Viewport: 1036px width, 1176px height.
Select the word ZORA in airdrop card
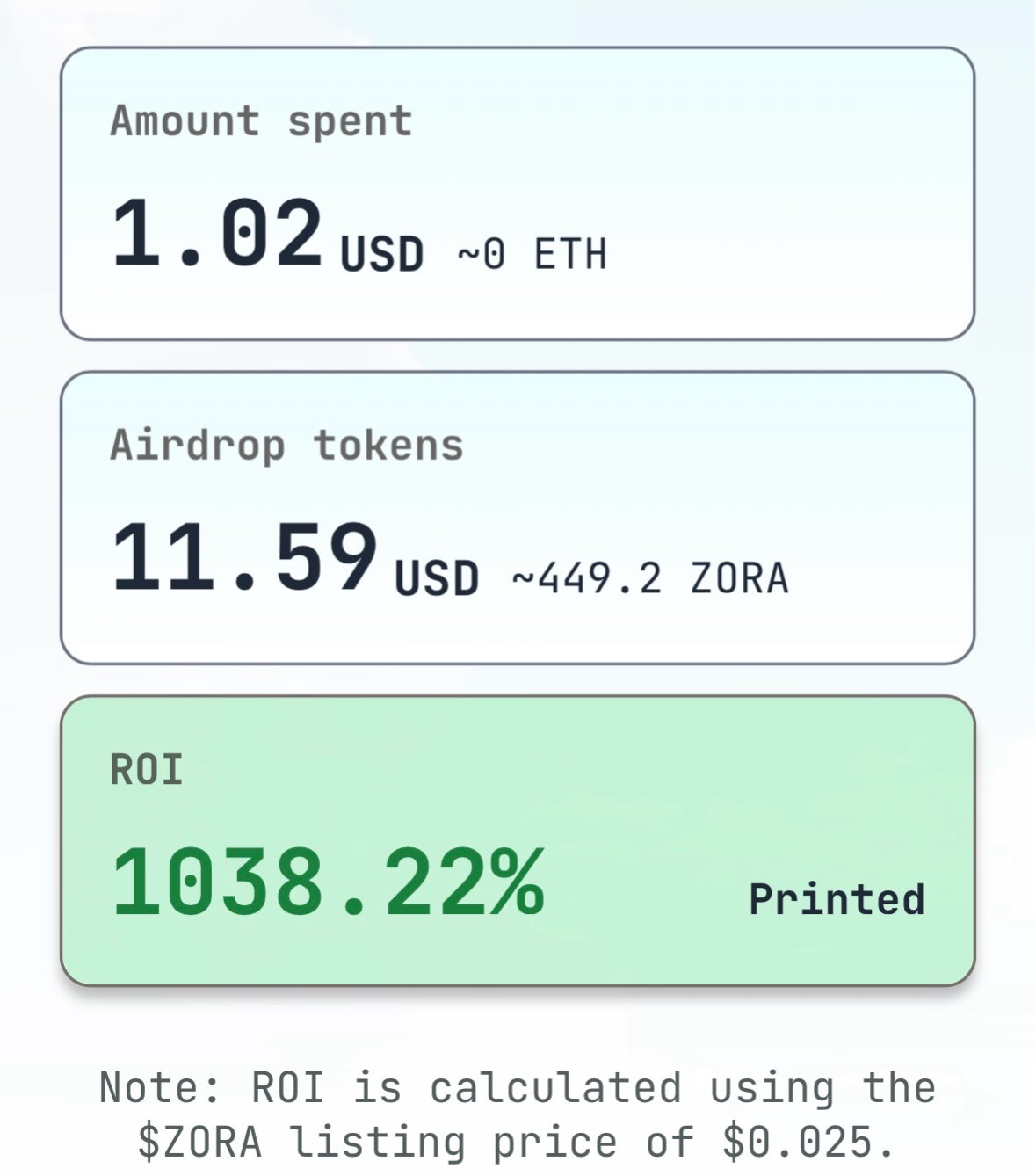pos(740,578)
